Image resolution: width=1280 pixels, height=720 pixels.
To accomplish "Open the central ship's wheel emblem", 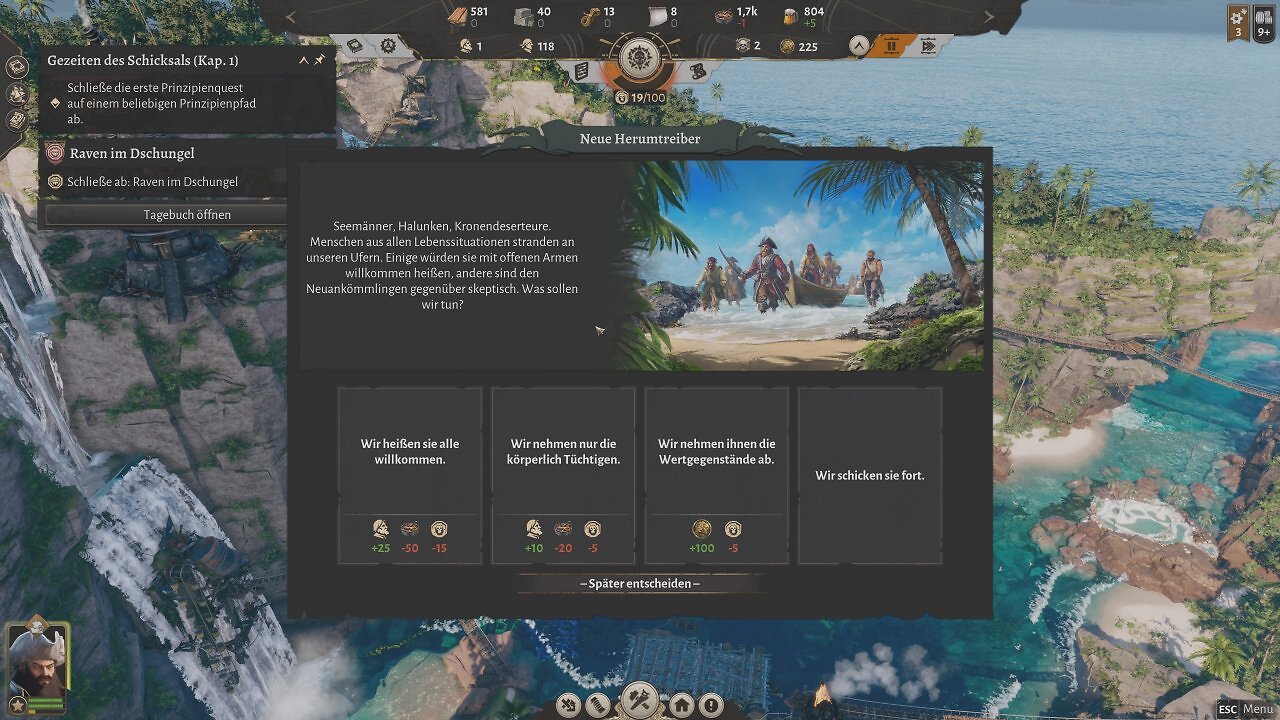I will (639, 58).
